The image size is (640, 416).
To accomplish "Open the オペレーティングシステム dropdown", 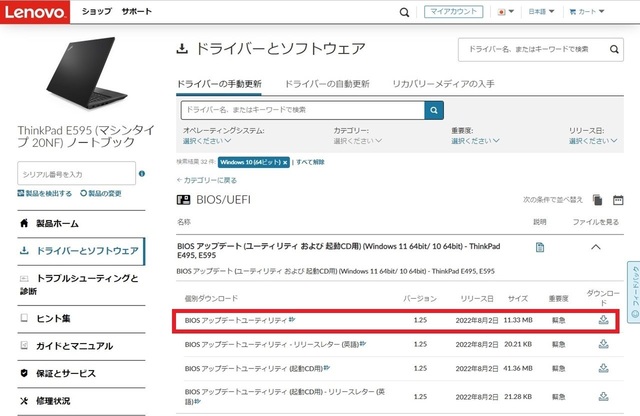I will [x=207, y=141].
